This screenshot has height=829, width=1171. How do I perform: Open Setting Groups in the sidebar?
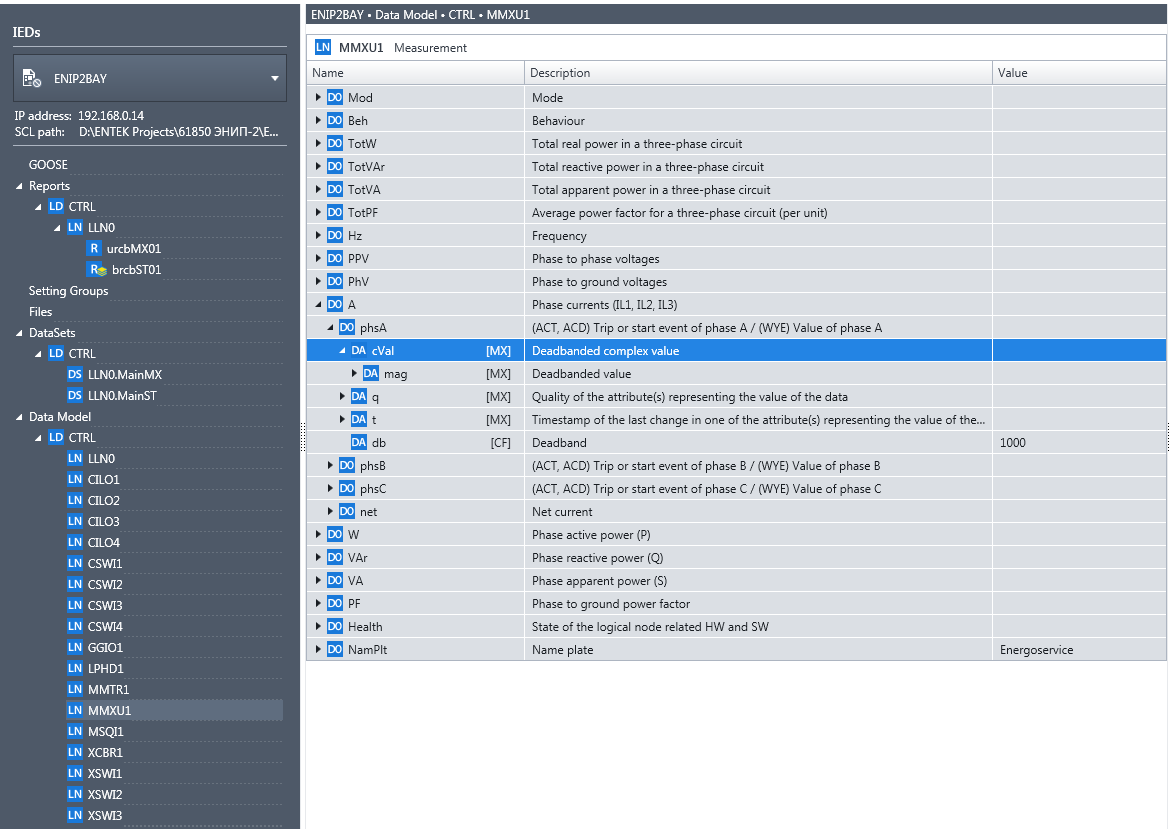(x=68, y=291)
